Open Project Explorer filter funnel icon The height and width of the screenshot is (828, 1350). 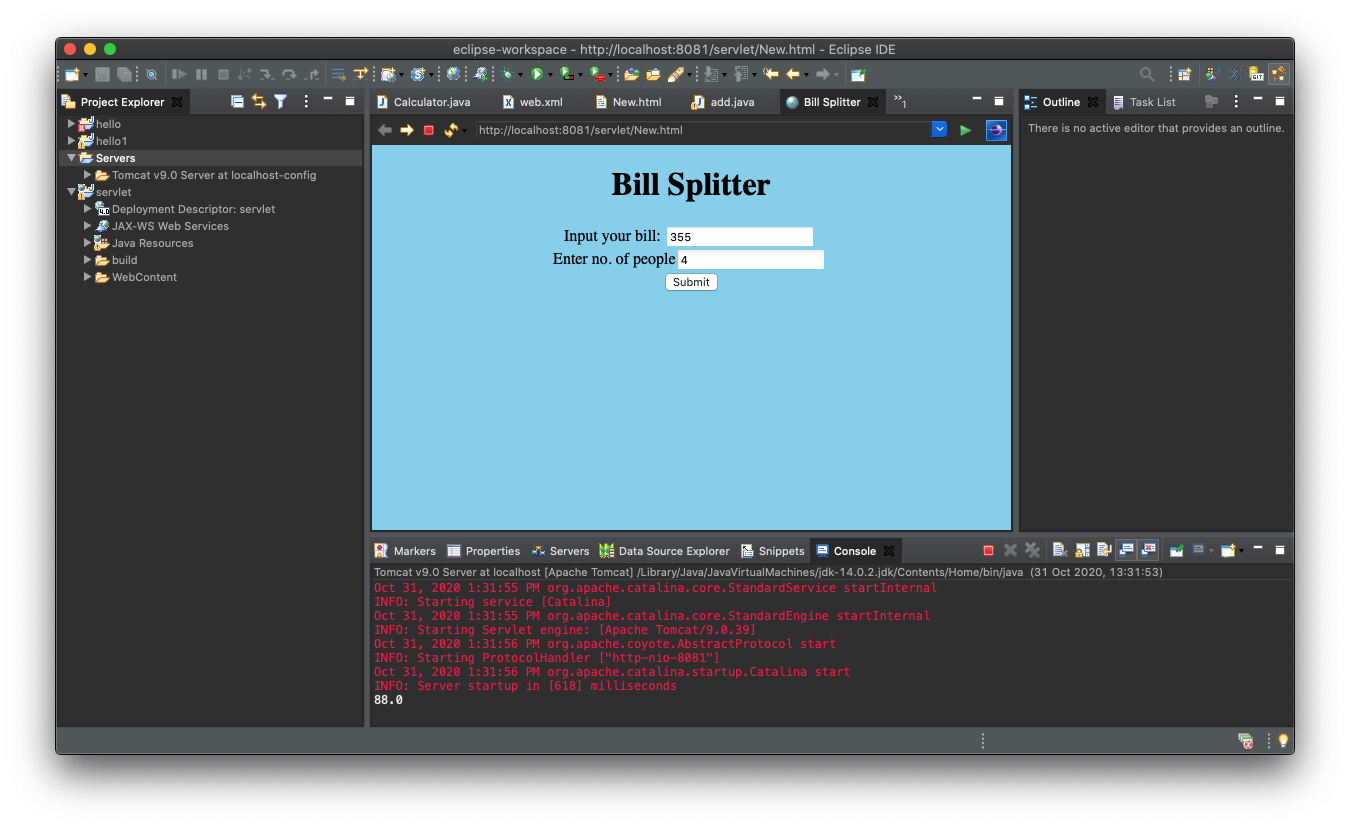pos(281,101)
